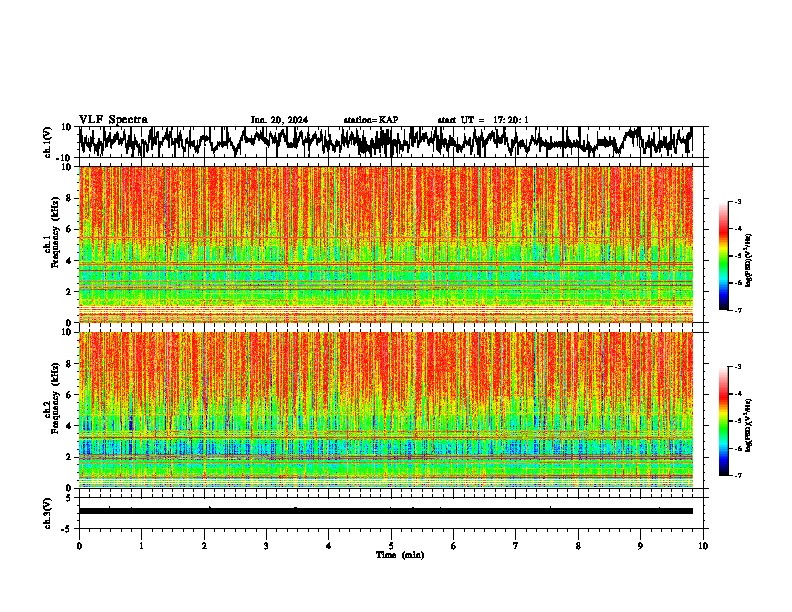Viewport: 792px width, 612px height.
Task: Click the ch.2 spectrogram "6" kHz tick label
Action: pyautogui.click(x=69, y=395)
